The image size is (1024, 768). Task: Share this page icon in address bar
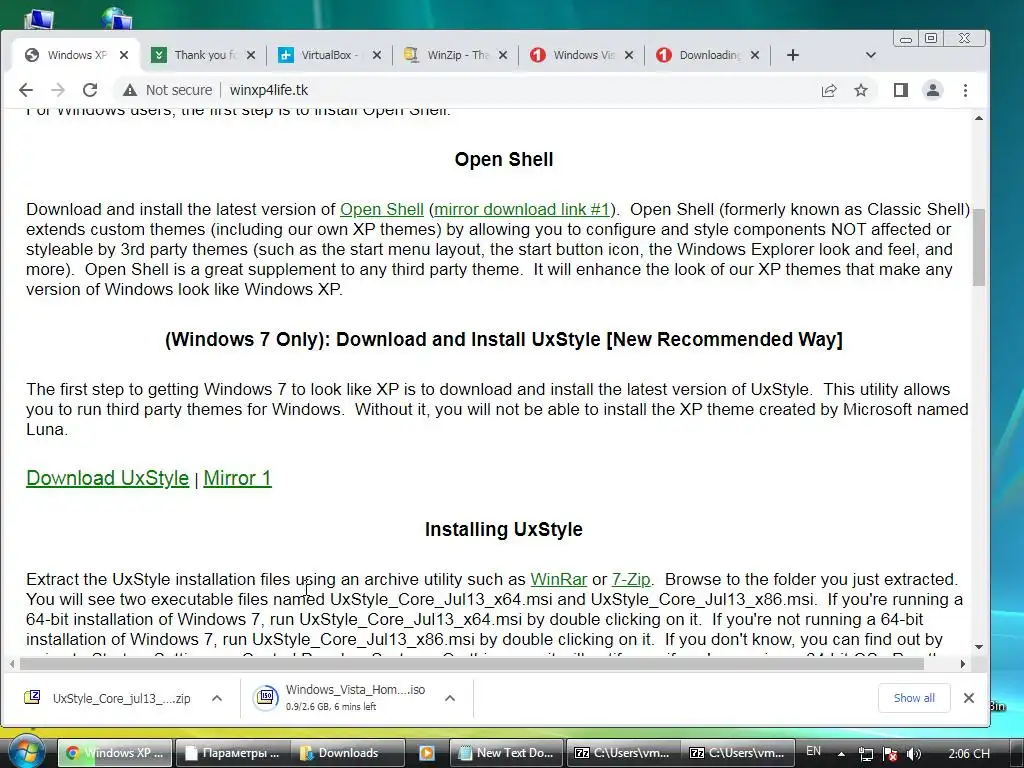coord(829,90)
